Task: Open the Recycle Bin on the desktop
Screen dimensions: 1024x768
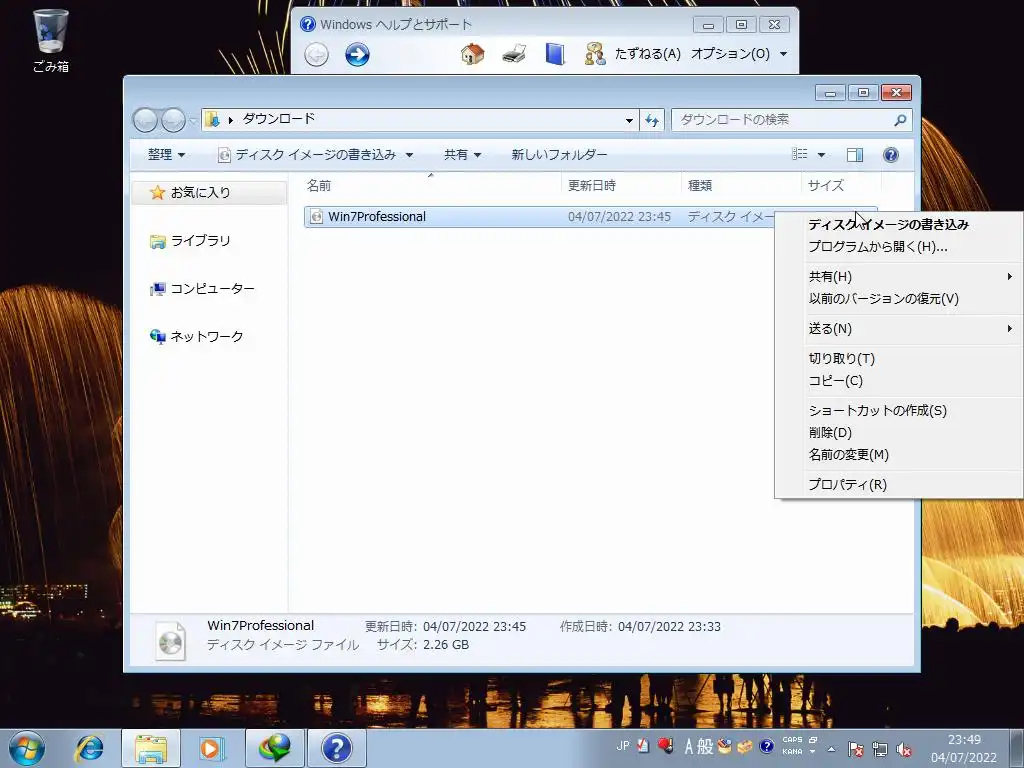Action: [x=50, y=40]
